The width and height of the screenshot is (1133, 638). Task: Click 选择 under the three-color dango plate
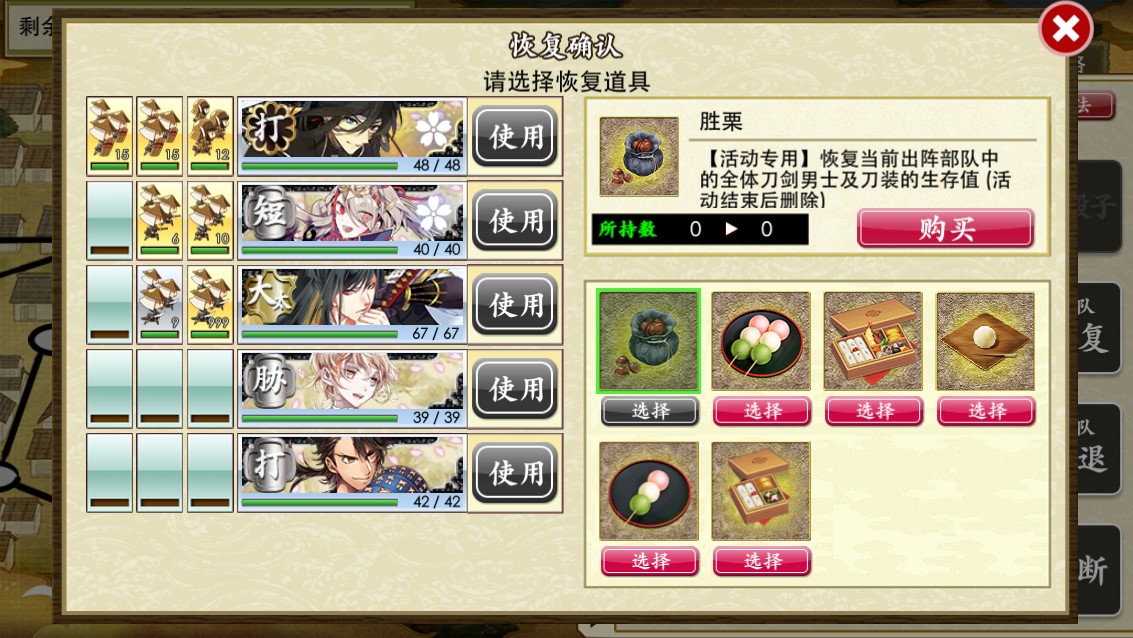pyautogui.click(x=761, y=411)
